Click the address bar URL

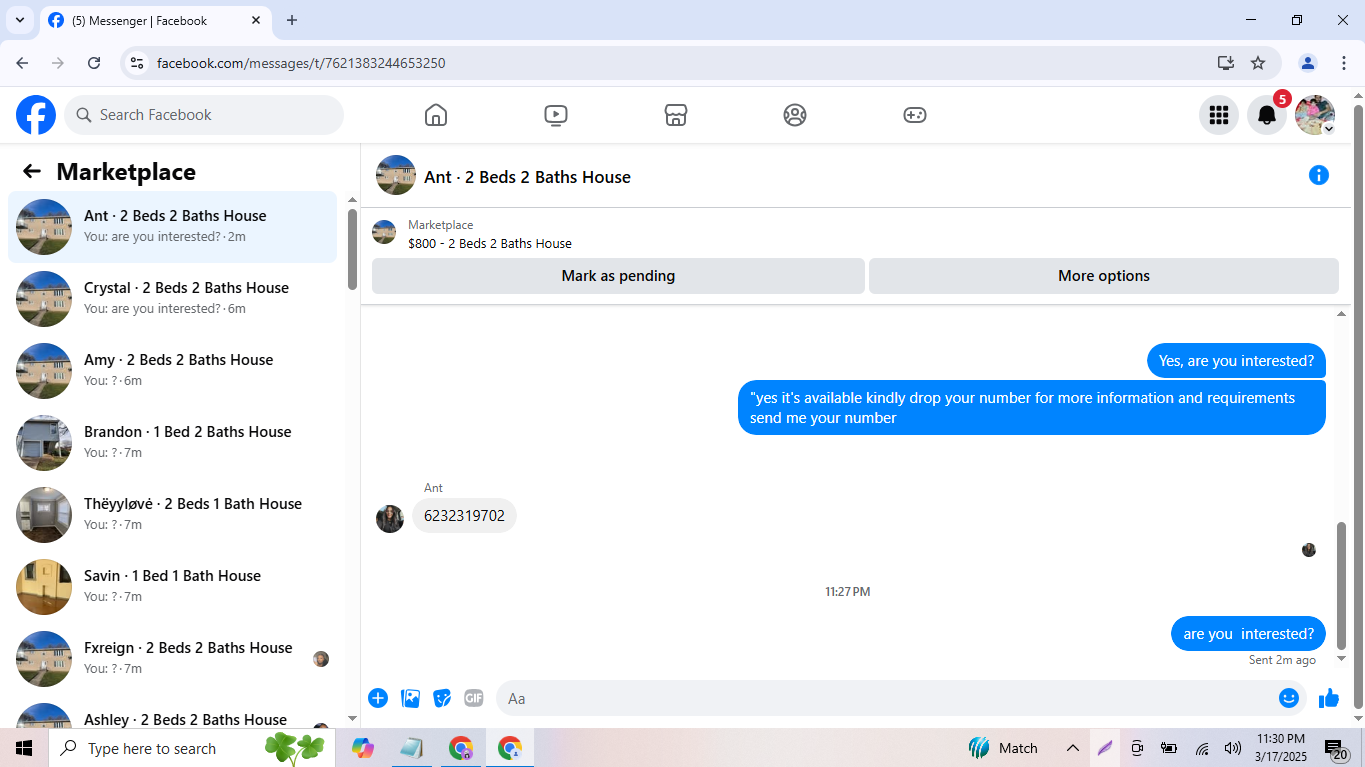pyautogui.click(x=301, y=63)
